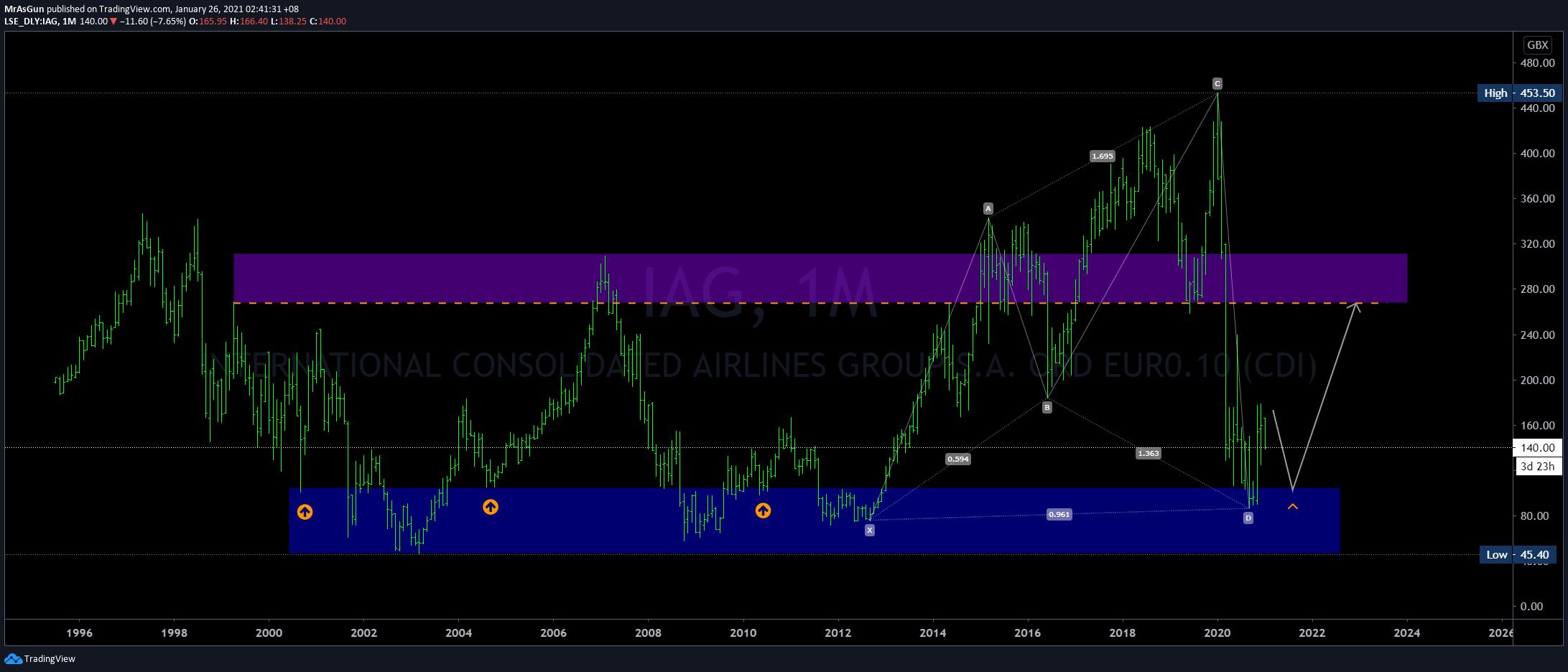The height and width of the screenshot is (672, 1568).
Task: Click the orange up-arrow marker near 2010
Action: pyautogui.click(x=763, y=510)
